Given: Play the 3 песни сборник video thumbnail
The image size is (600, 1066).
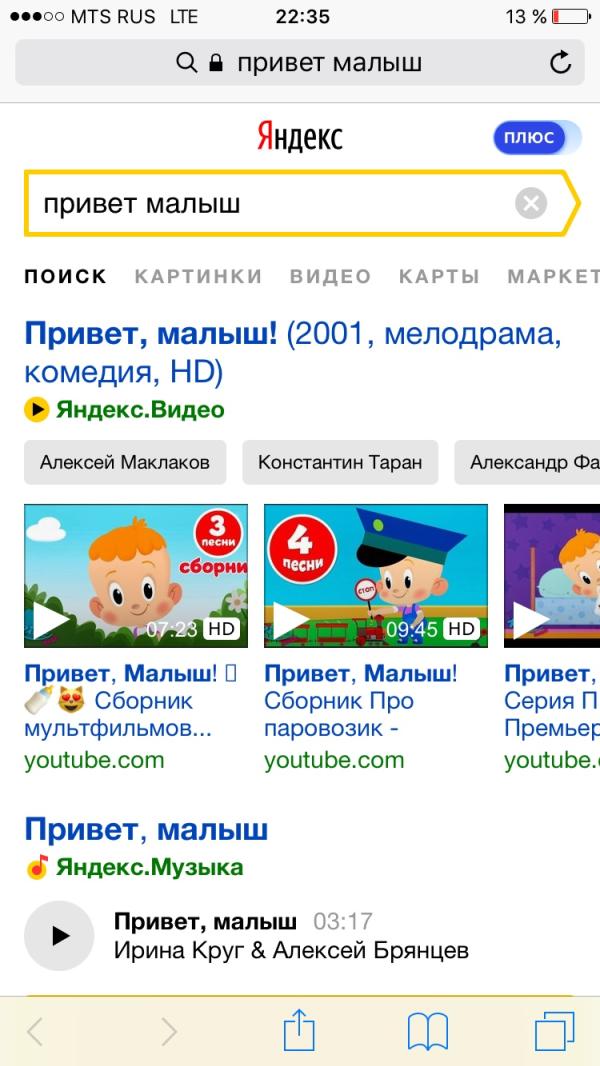Looking at the screenshot, I should (x=136, y=576).
